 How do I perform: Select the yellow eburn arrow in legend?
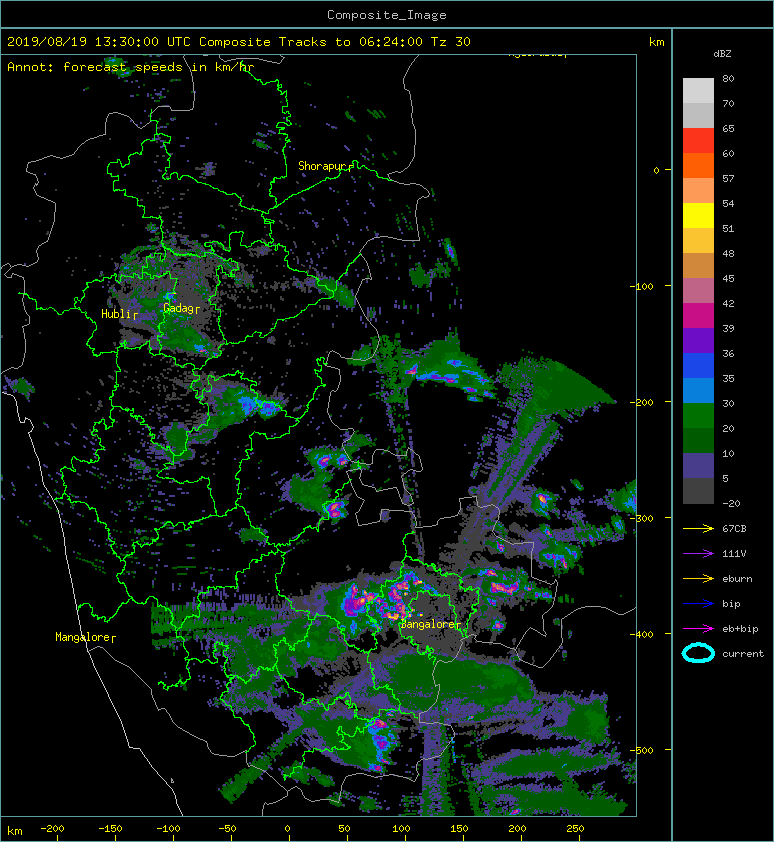(698, 579)
